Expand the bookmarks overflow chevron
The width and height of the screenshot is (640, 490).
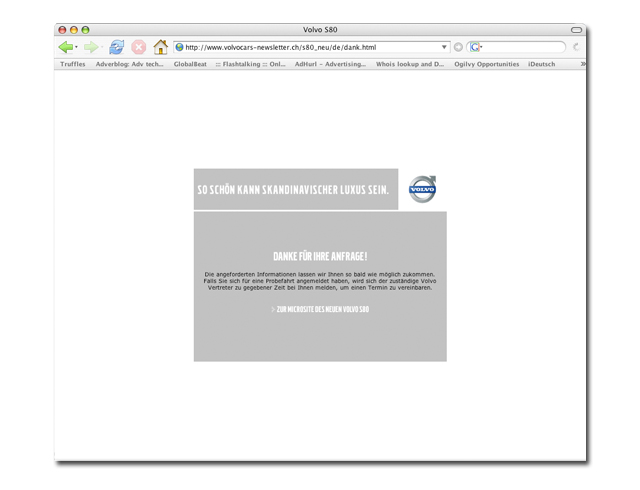coord(583,64)
